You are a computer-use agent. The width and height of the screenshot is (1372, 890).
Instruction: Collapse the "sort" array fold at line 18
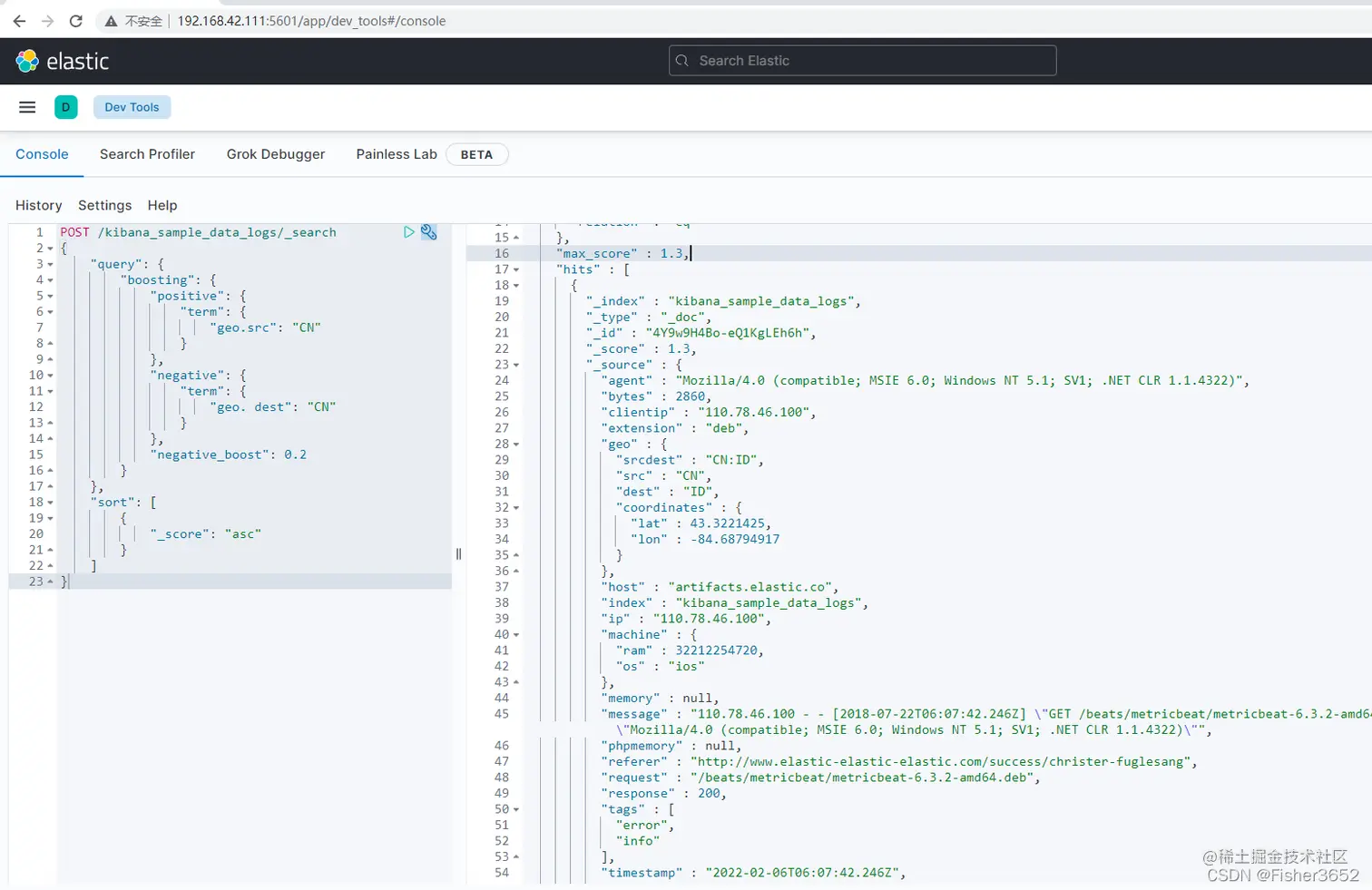pos(50,503)
